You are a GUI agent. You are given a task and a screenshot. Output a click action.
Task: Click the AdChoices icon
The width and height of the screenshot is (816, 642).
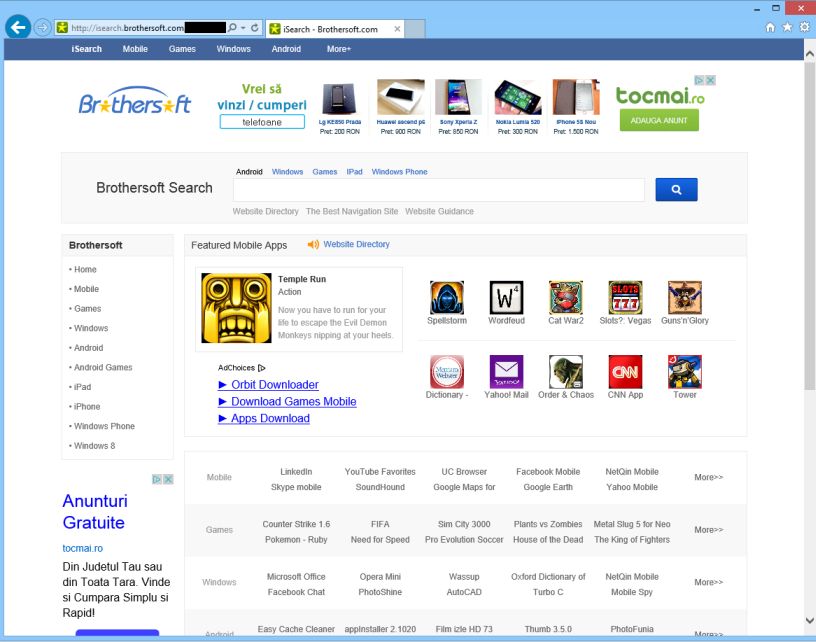tap(262, 368)
